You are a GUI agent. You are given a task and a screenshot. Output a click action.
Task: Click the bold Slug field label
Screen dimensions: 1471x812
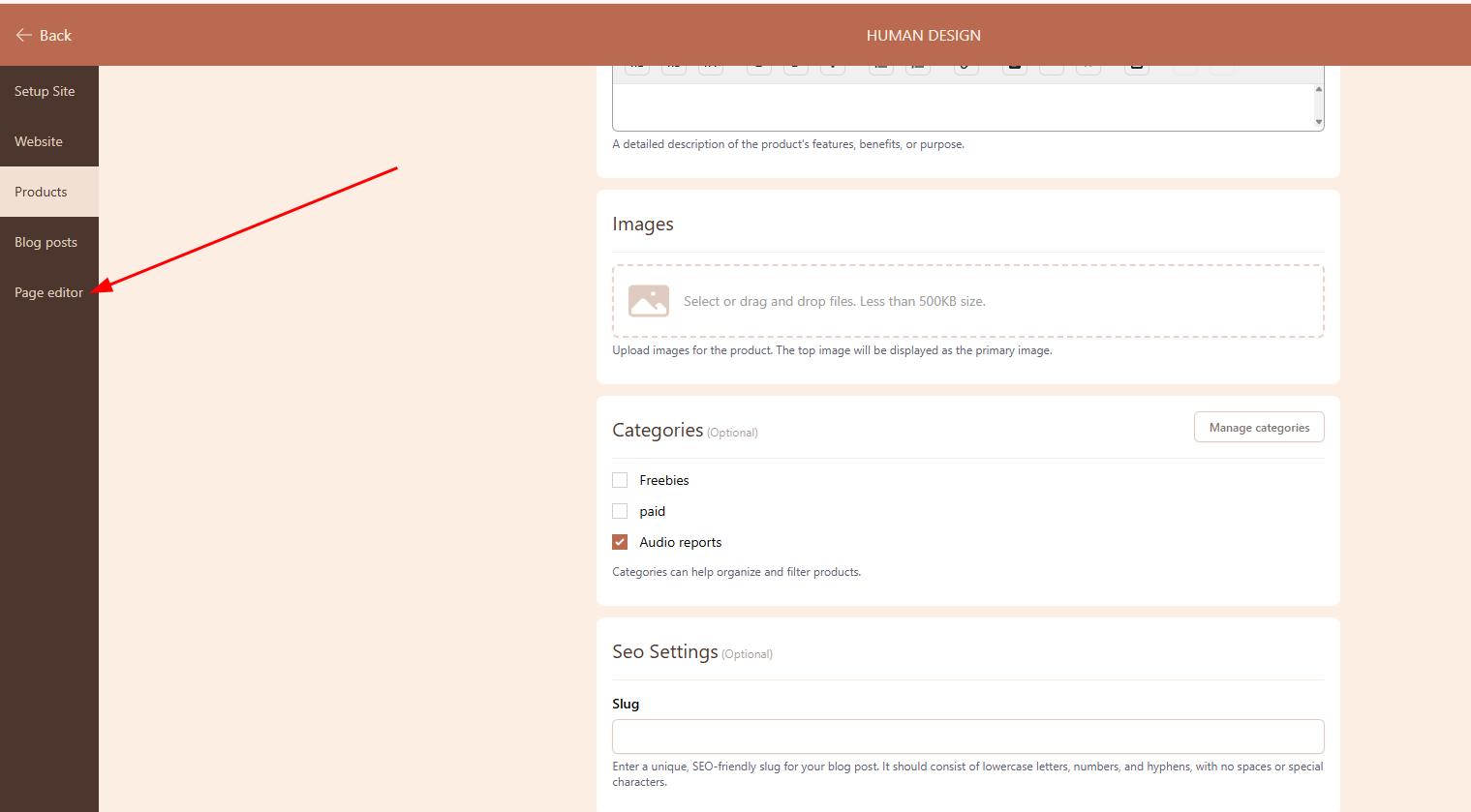(626, 704)
